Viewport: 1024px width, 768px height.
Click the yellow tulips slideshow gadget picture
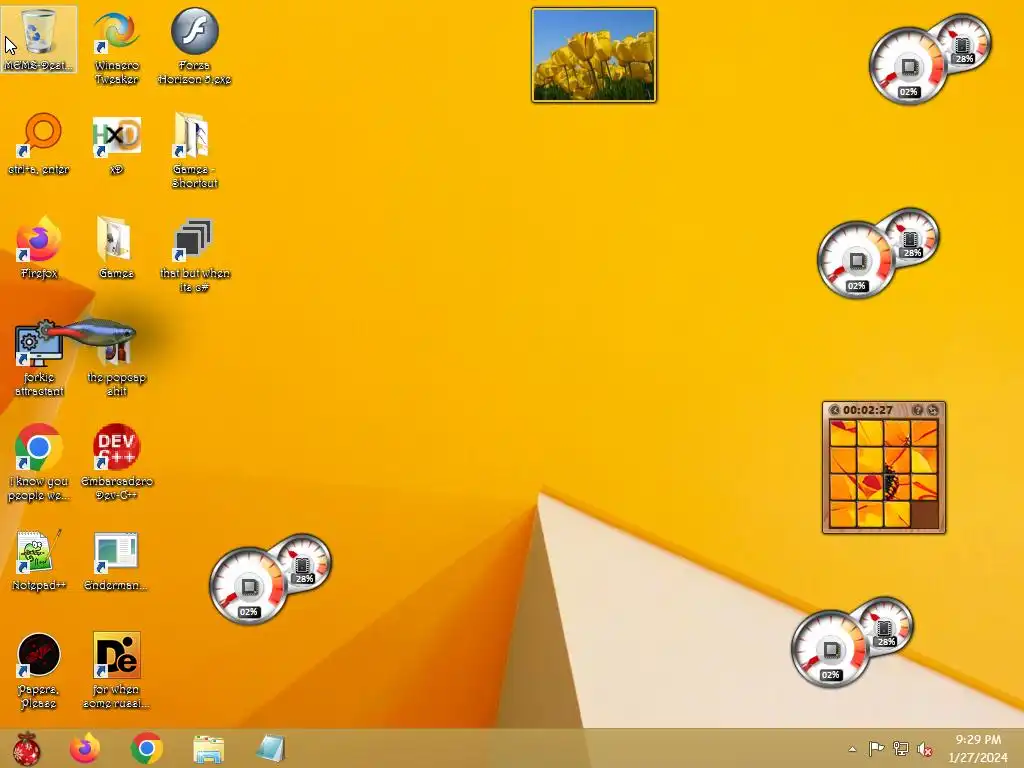[594, 55]
